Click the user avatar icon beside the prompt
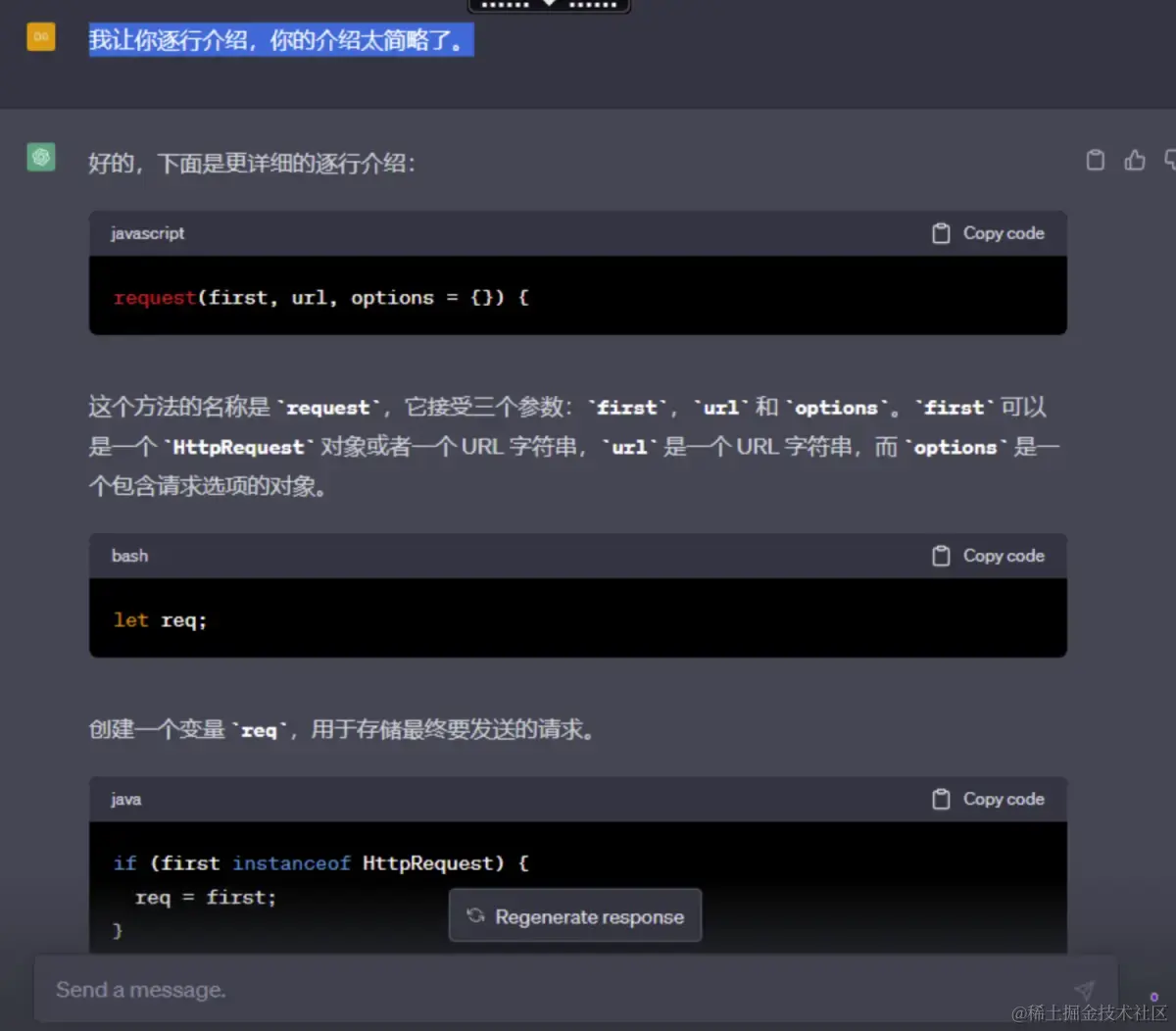Screen dimensions: 1176x1031 click(41, 36)
